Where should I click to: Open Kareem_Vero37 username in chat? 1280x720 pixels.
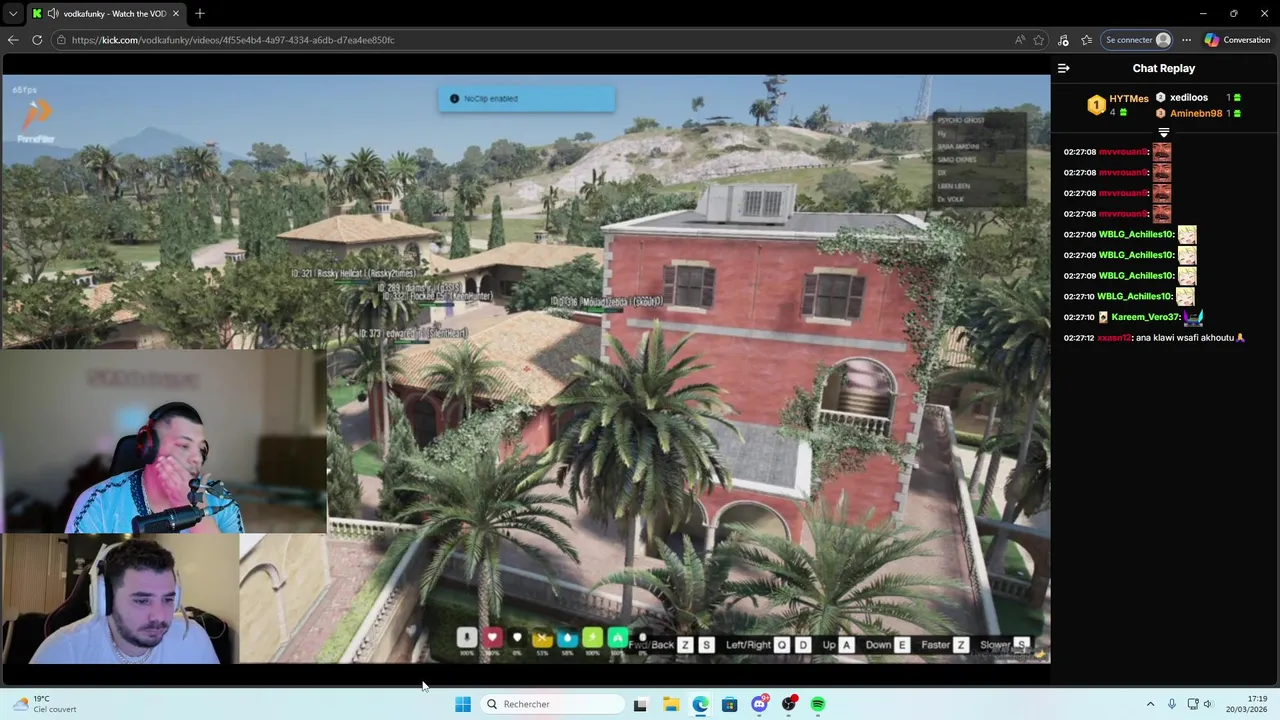1145,317
